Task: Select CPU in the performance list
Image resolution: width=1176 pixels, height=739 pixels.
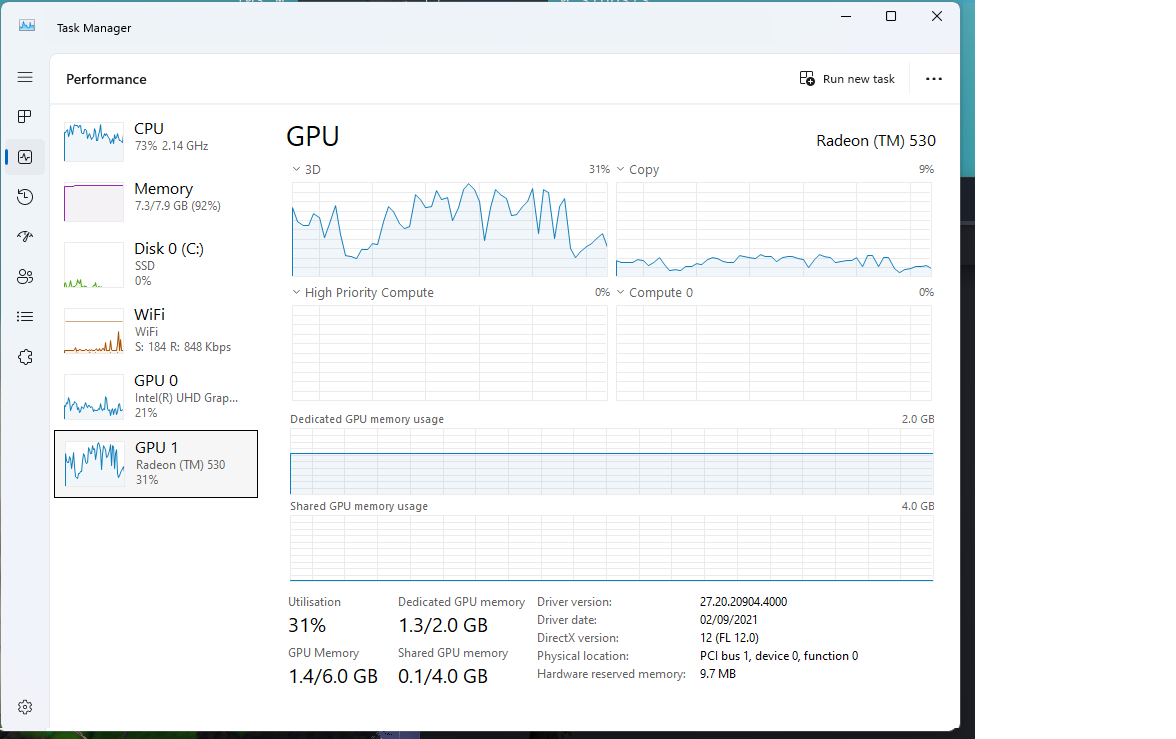Action: pos(155,141)
